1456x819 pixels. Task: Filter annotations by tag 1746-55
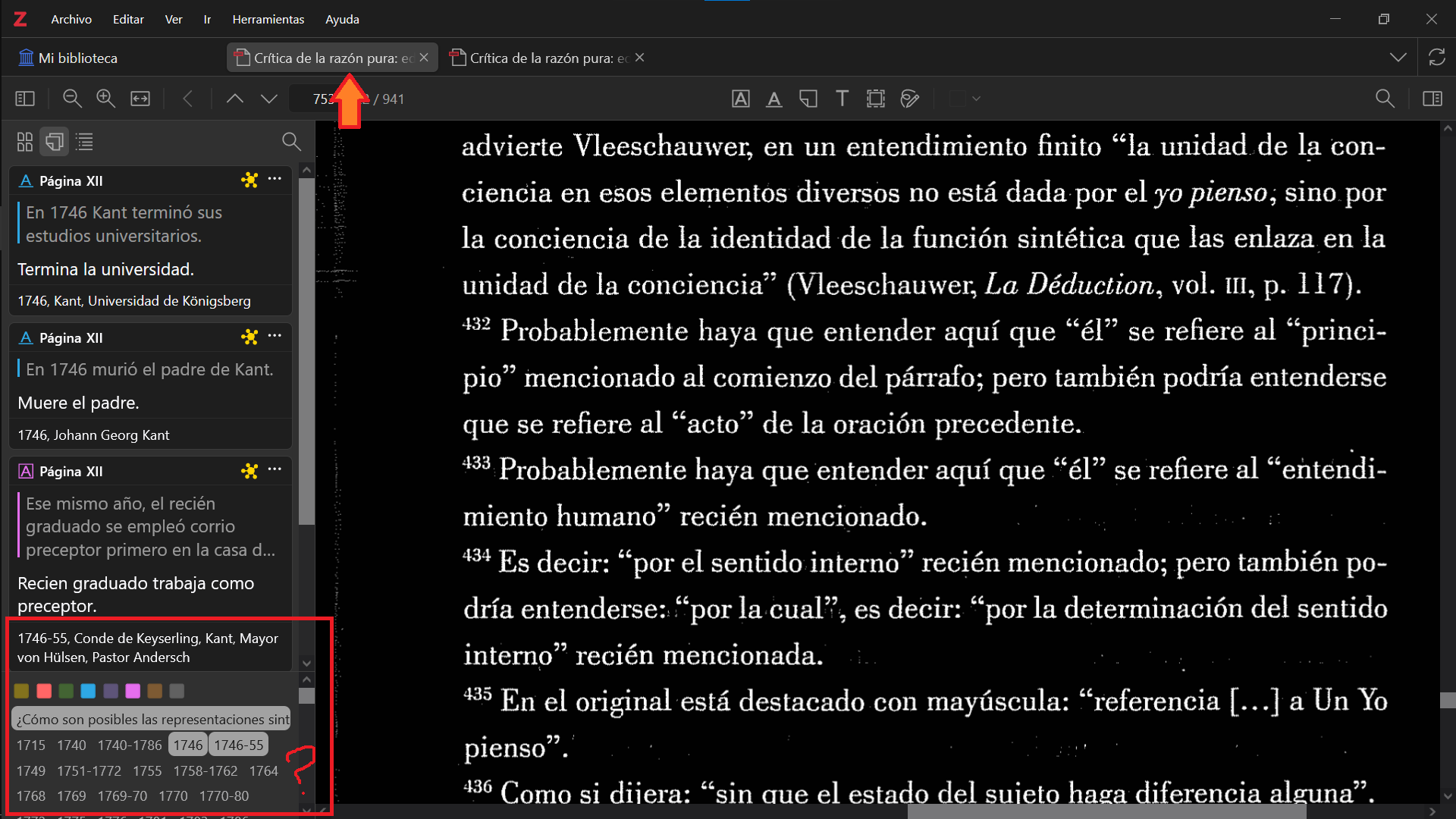(238, 745)
